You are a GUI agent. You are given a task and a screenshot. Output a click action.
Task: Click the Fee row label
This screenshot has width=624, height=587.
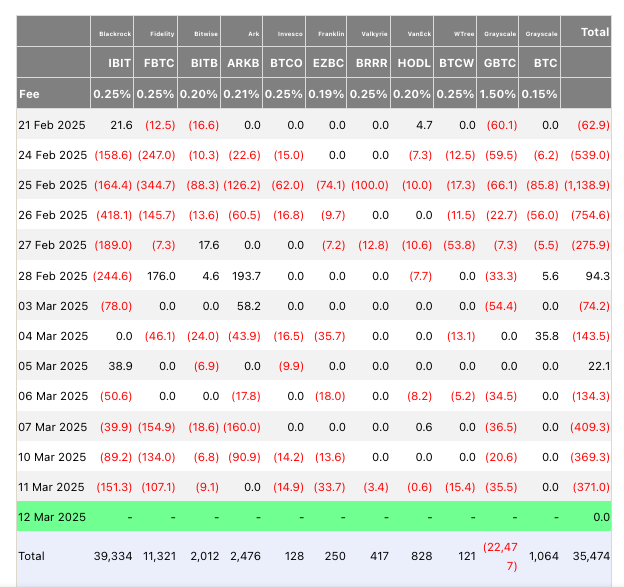[29, 94]
